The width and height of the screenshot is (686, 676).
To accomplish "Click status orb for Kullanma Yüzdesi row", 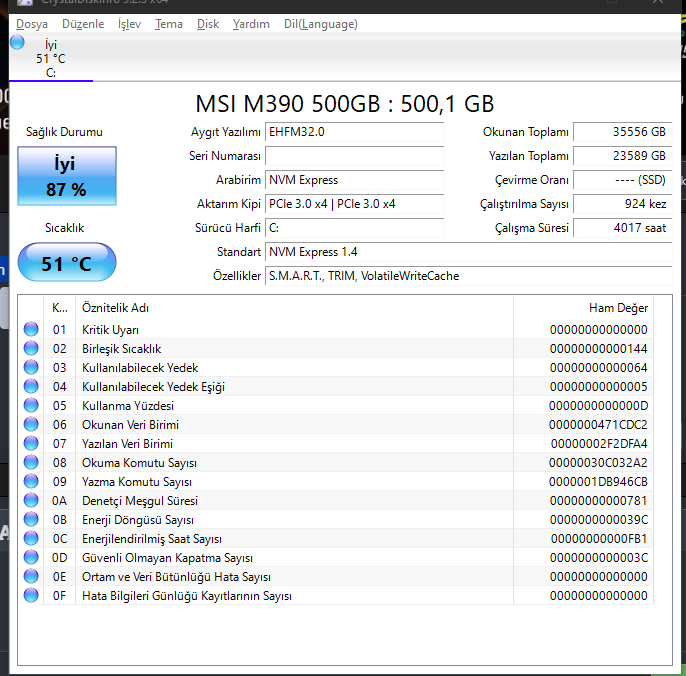I will 31,405.
